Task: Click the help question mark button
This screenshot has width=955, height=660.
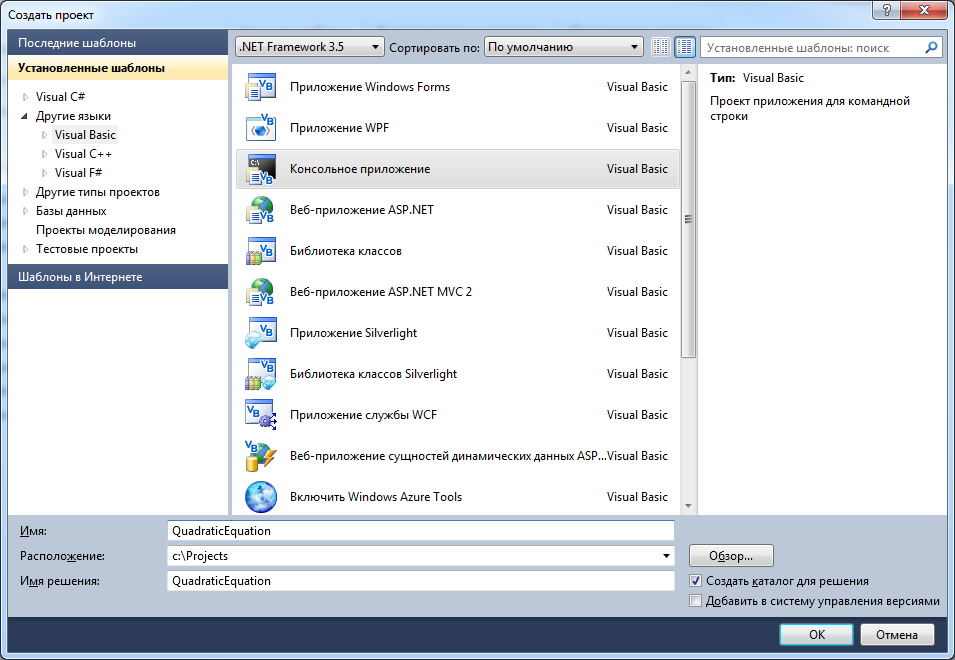Action: pos(887,10)
